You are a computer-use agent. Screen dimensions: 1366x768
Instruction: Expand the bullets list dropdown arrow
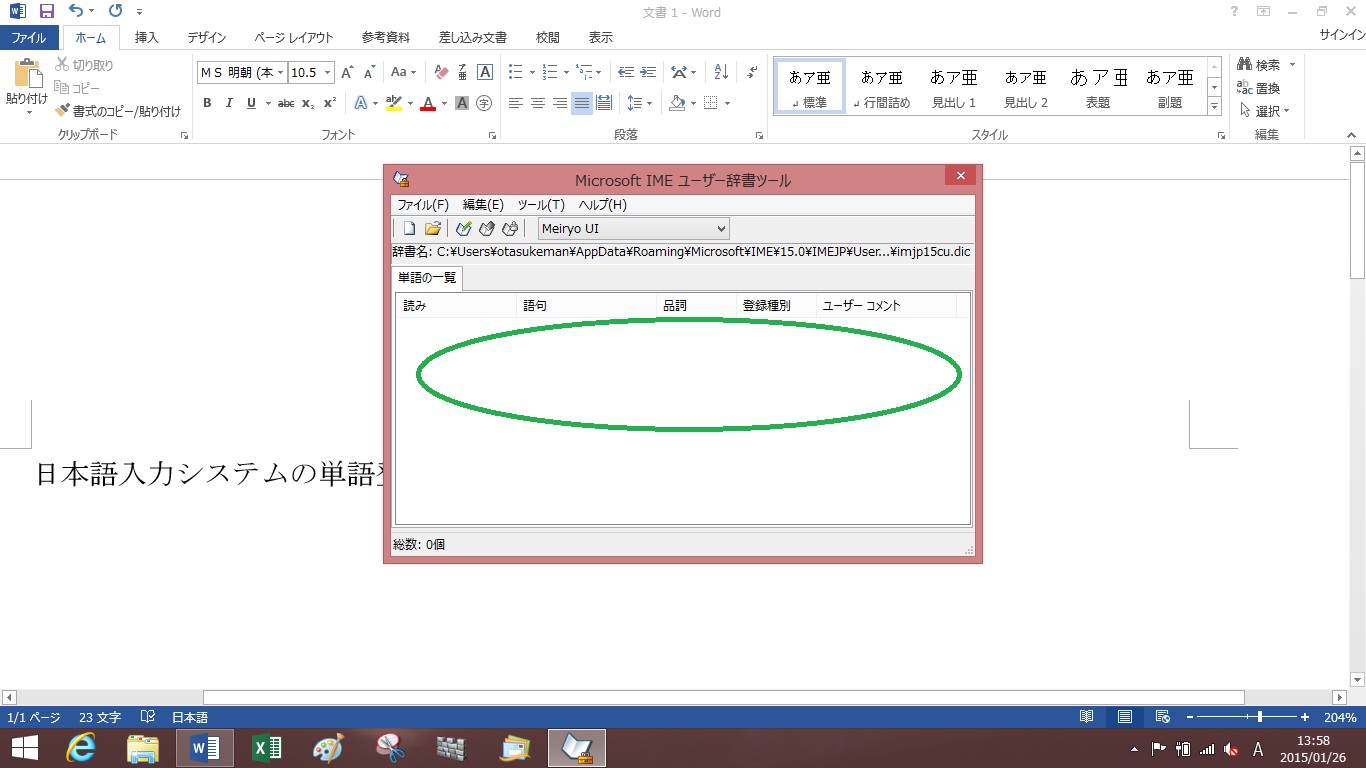pos(531,73)
